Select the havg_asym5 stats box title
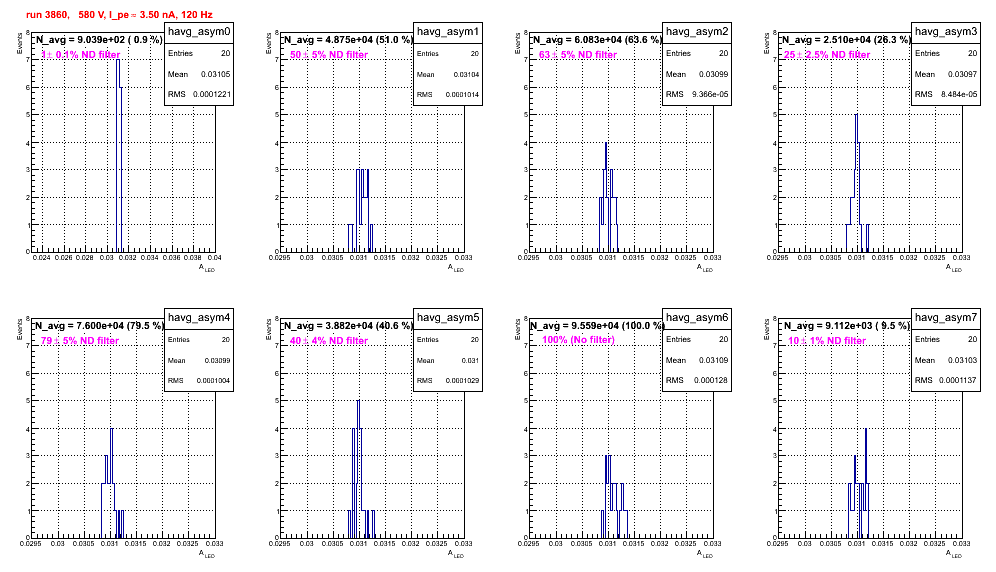996x572 pixels. pyautogui.click(x=448, y=317)
